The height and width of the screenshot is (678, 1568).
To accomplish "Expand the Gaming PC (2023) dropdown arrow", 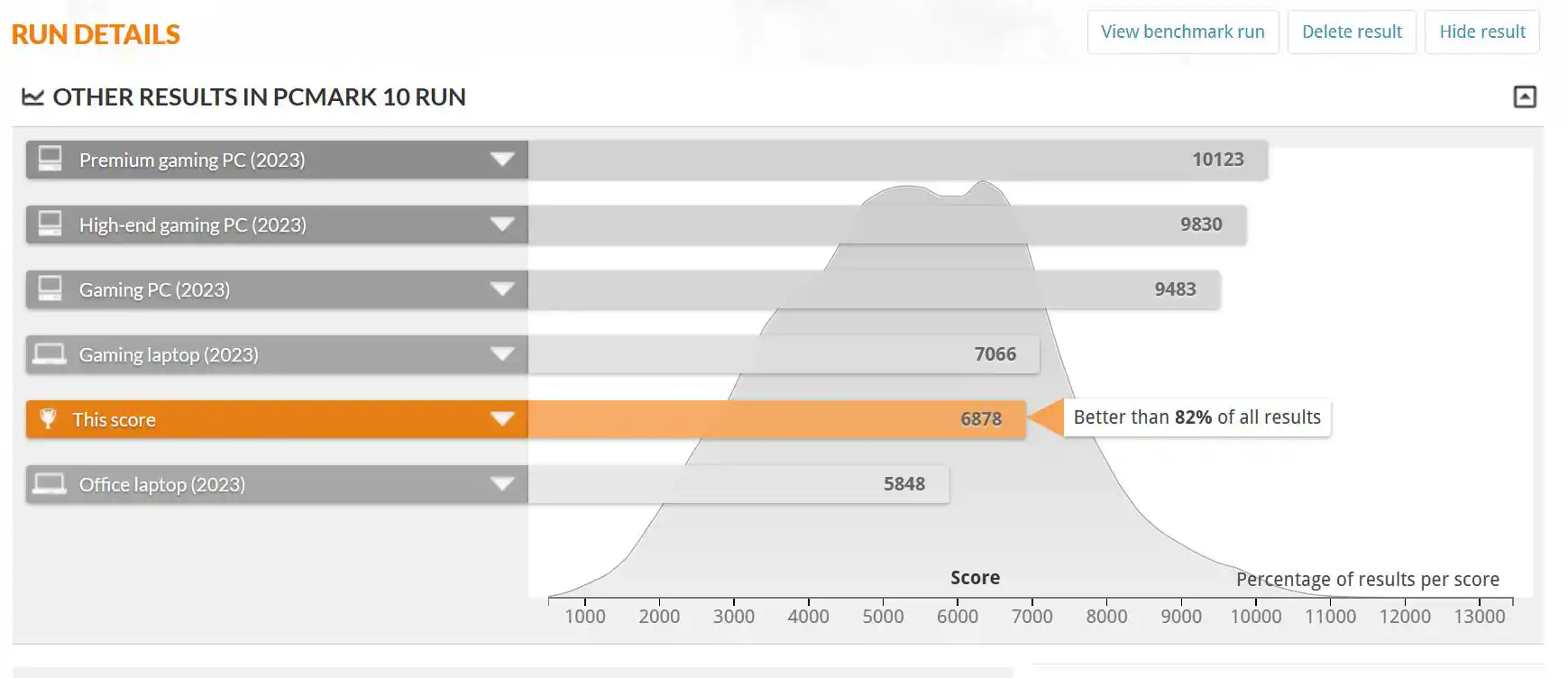I will [x=502, y=289].
